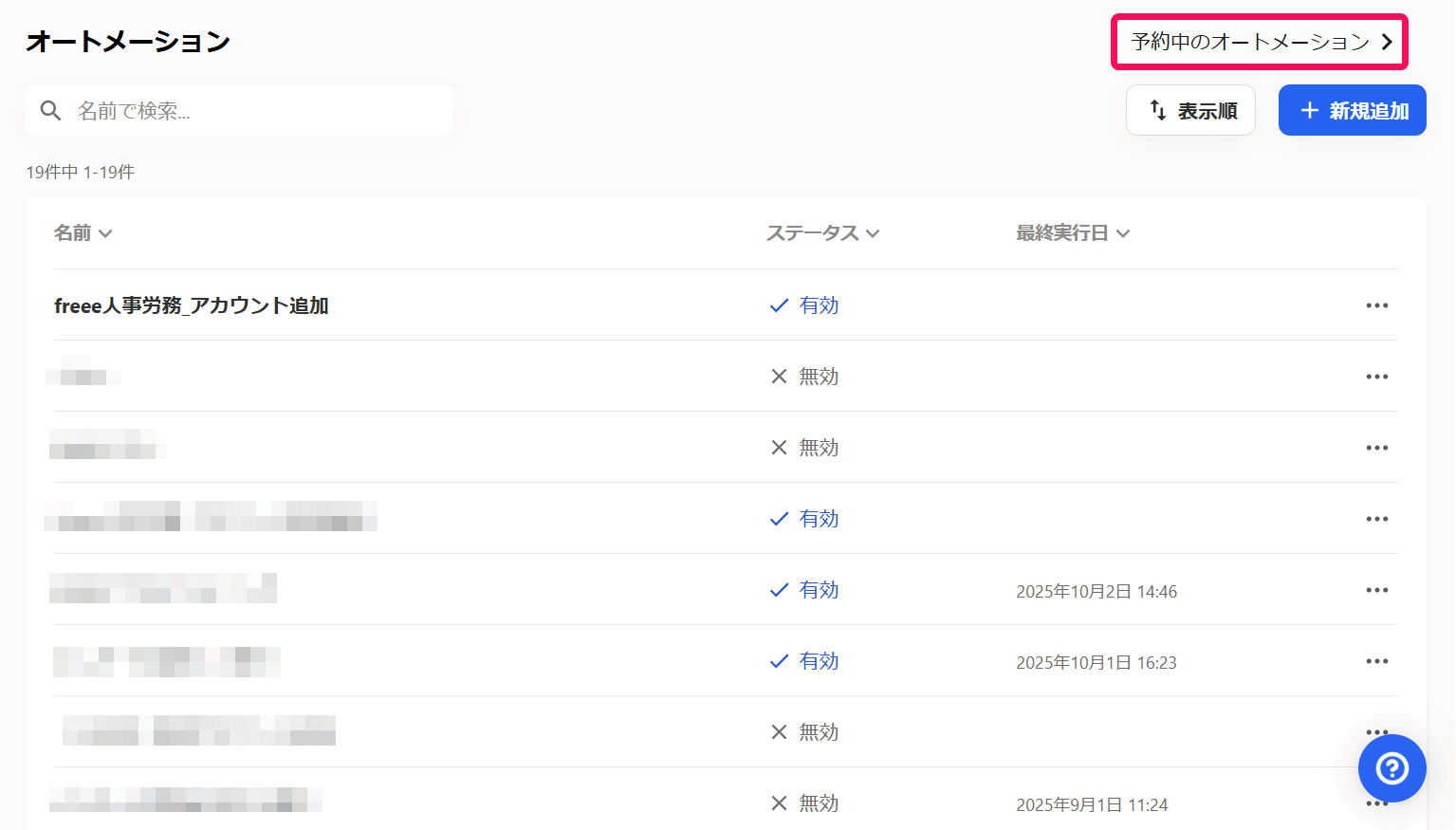
Task: Focus the 名前で検索 search field
Action: click(239, 111)
